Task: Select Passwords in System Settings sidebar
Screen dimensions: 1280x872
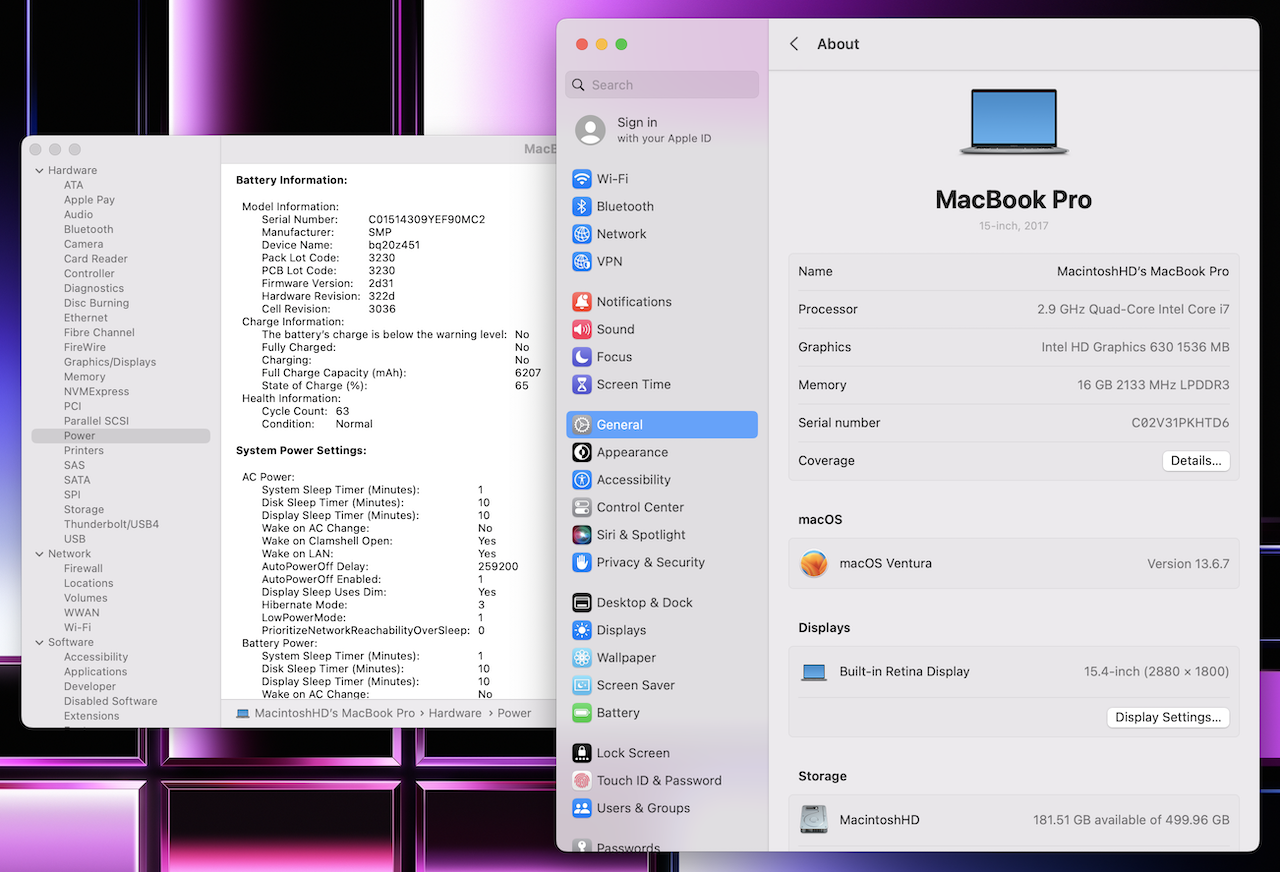Action: point(628,848)
